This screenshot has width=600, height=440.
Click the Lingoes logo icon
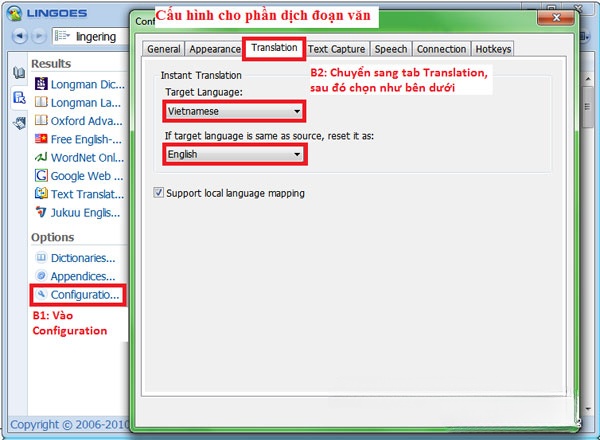(15, 13)
